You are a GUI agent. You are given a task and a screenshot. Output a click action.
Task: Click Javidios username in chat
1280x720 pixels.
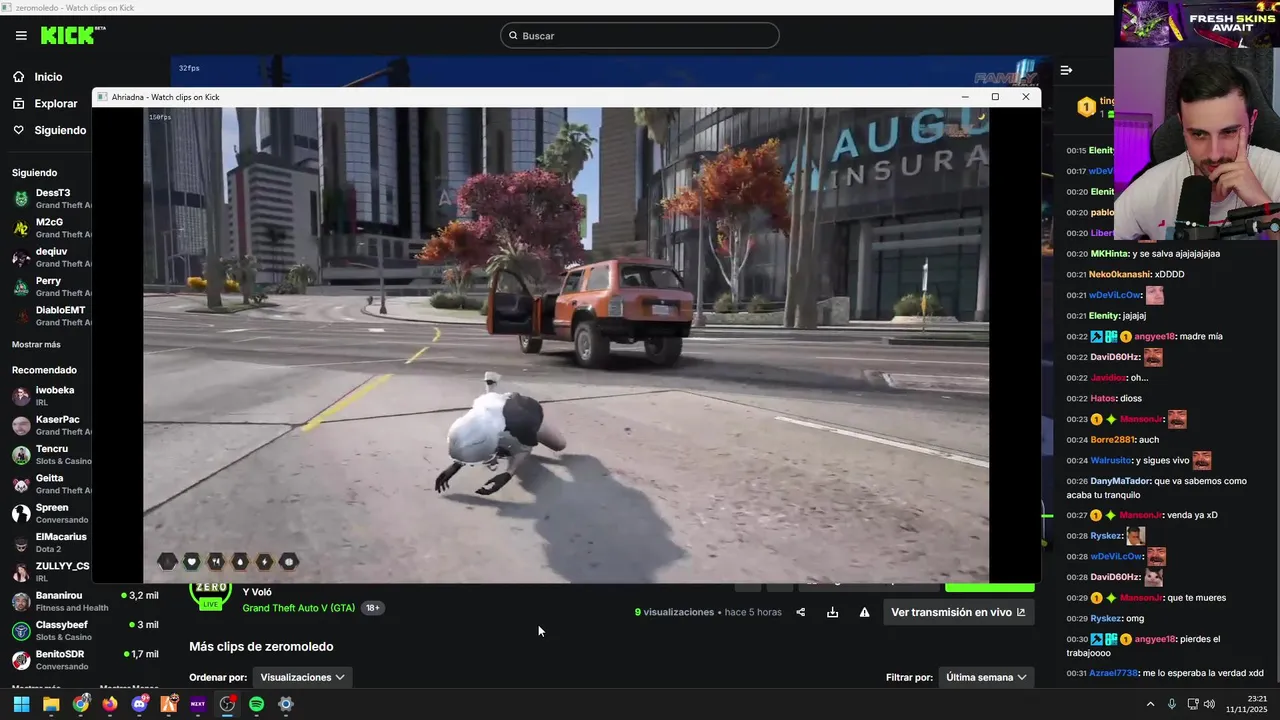[x=1108, y=378]
